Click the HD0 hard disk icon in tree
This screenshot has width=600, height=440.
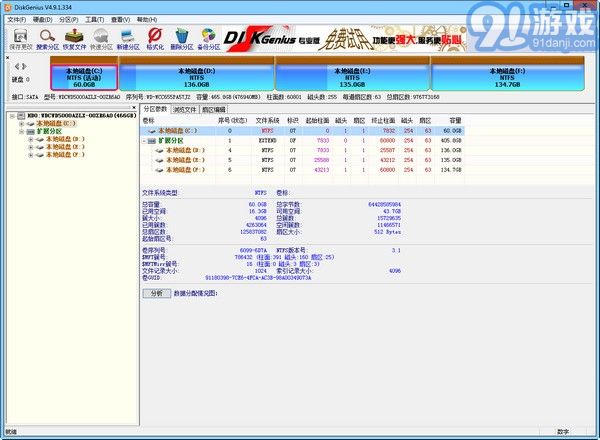point(21,116)
